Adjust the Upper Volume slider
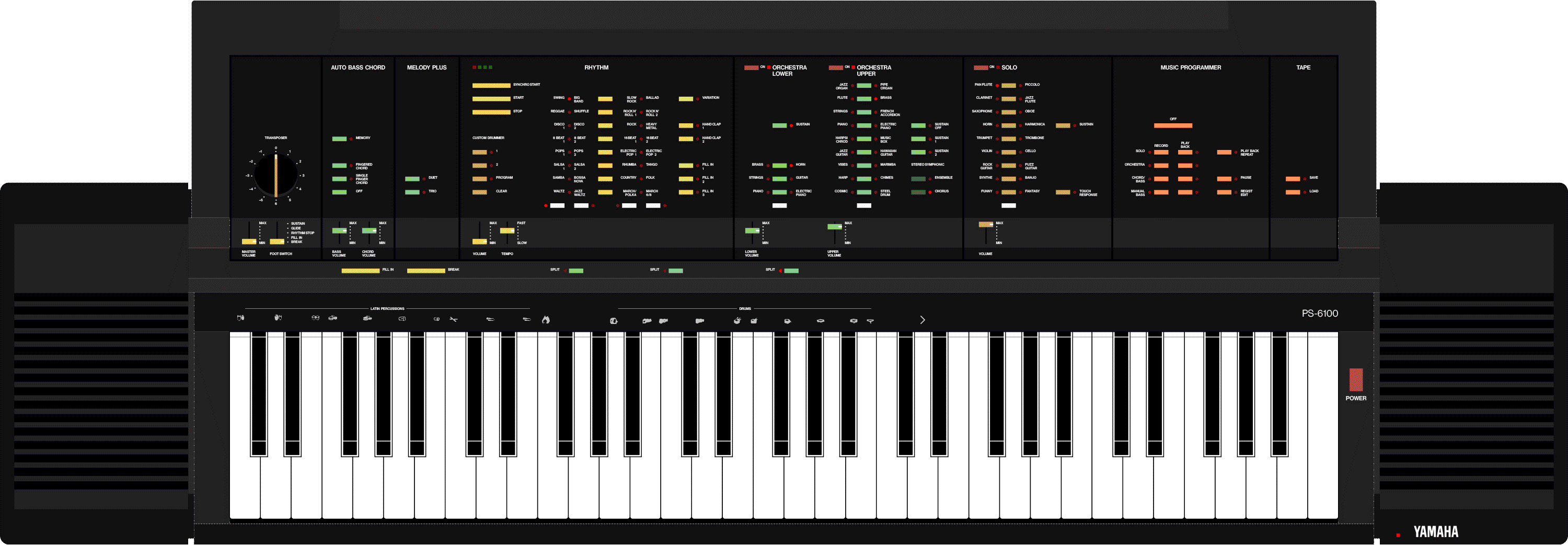 point(835,227)
